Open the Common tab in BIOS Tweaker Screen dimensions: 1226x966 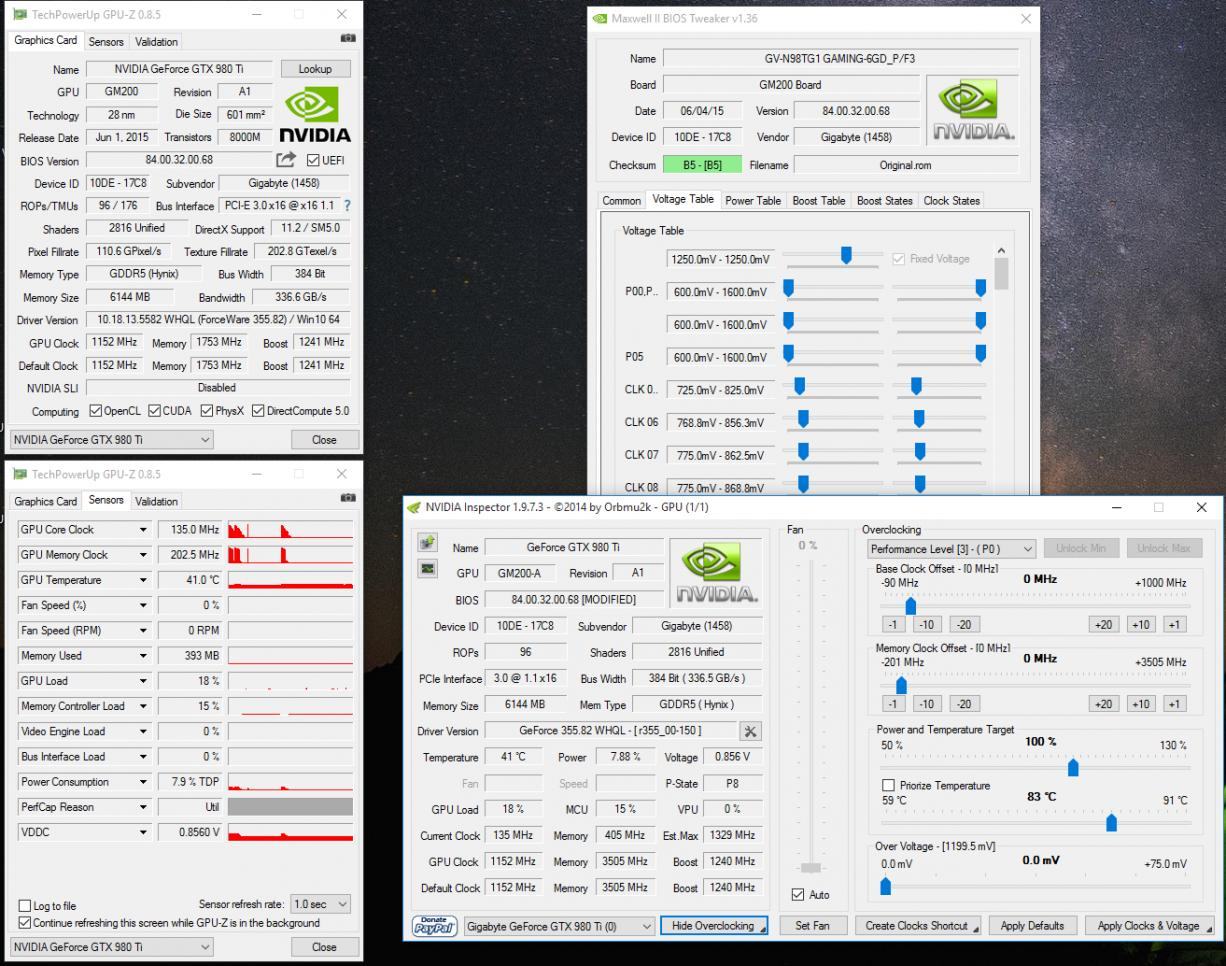pos(621,201)
